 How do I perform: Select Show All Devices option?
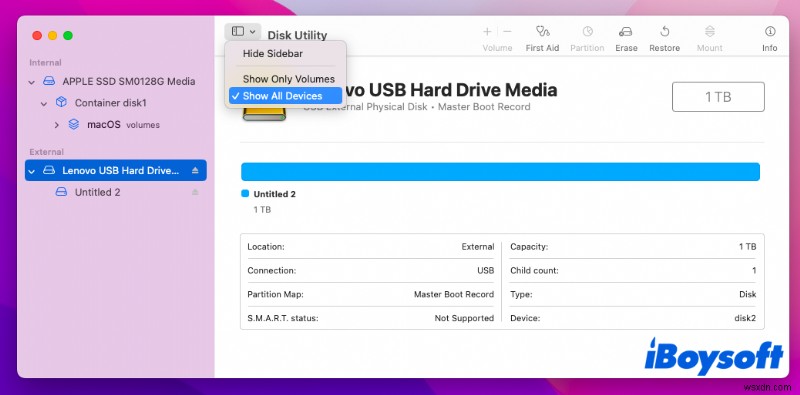tap(285, 96)
